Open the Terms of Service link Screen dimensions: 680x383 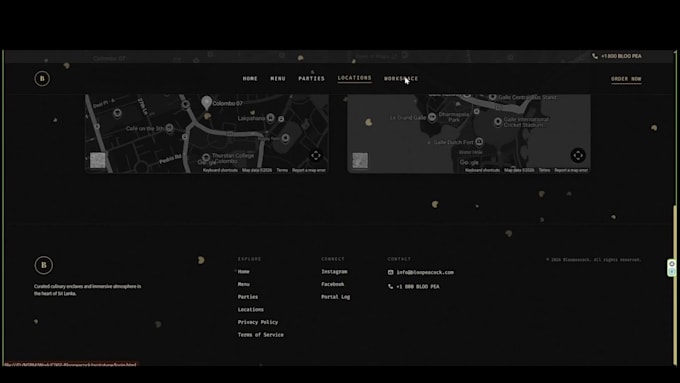coord(261,334)
